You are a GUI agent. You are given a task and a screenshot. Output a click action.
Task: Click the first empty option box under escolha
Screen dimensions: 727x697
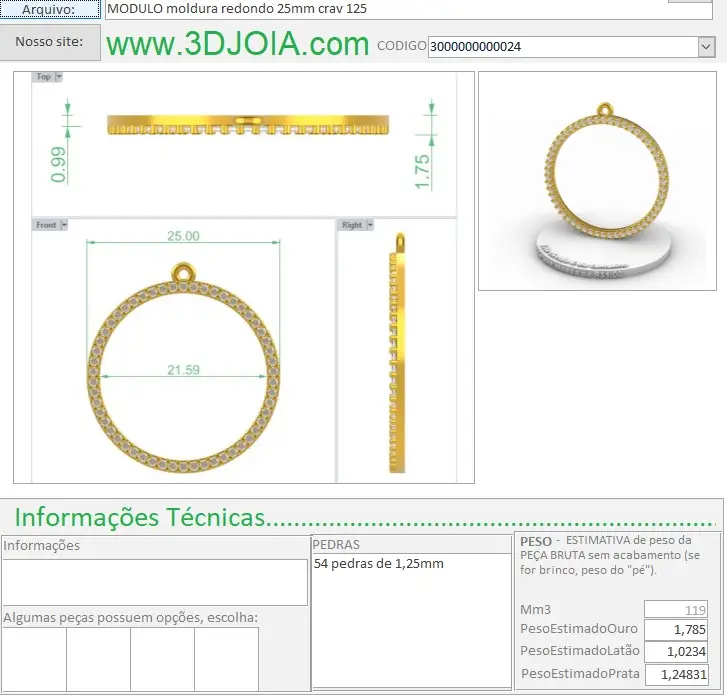click(34, 659)
